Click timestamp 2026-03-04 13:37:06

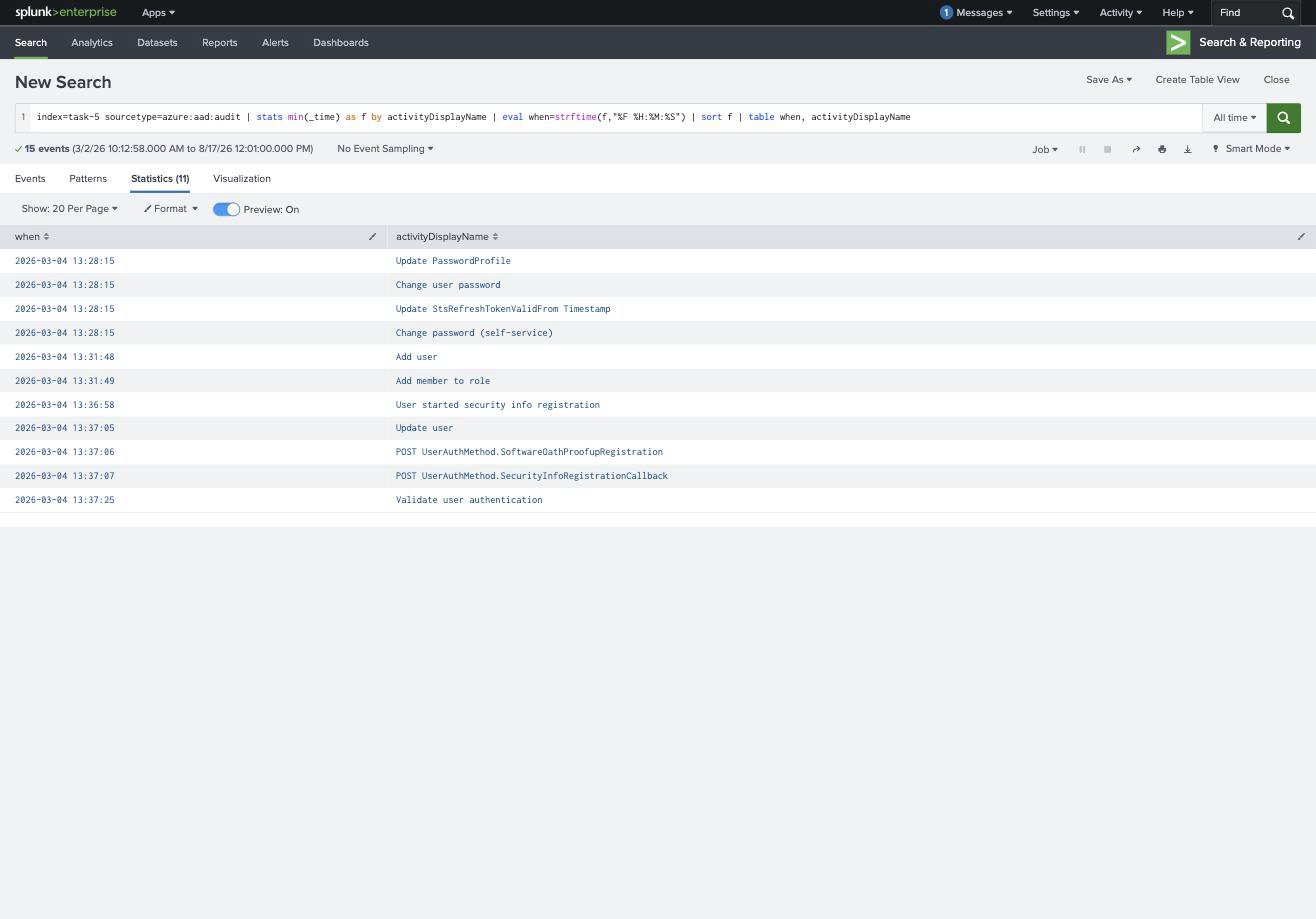(x=65, y=452)
